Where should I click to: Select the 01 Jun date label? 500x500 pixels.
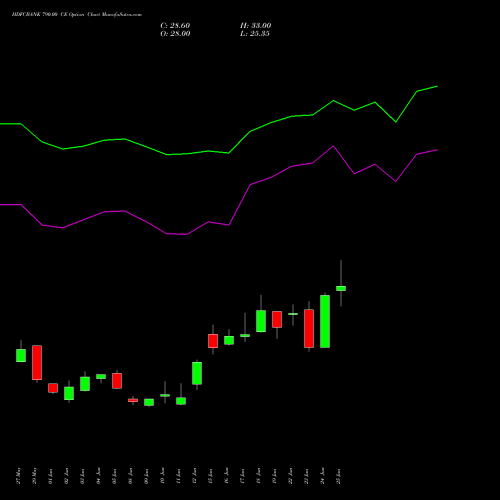coord(51,477)
